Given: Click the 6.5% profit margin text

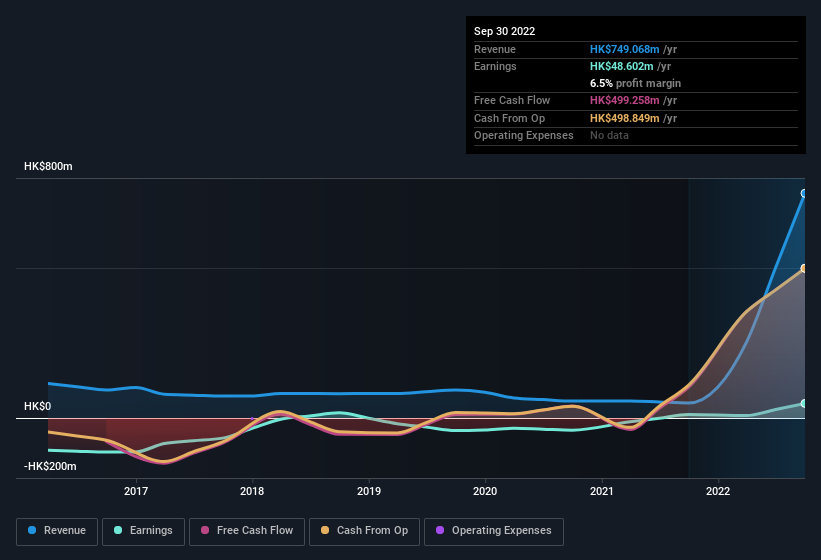Looking at the screenshot, I should click(635, 83).
